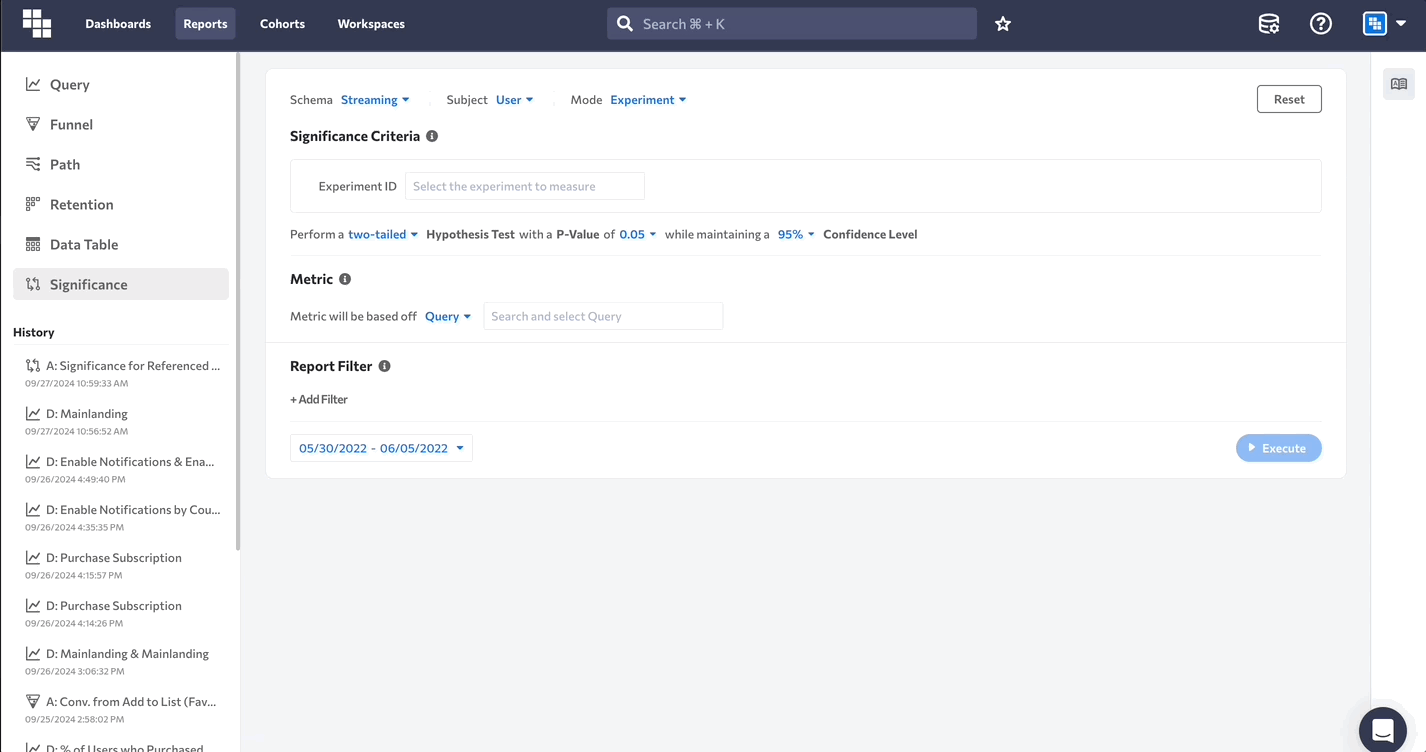Viewport: 1426px width, 752px height.
Task: Show Report Filter info tooltip icon
Action: click(384, 366)
